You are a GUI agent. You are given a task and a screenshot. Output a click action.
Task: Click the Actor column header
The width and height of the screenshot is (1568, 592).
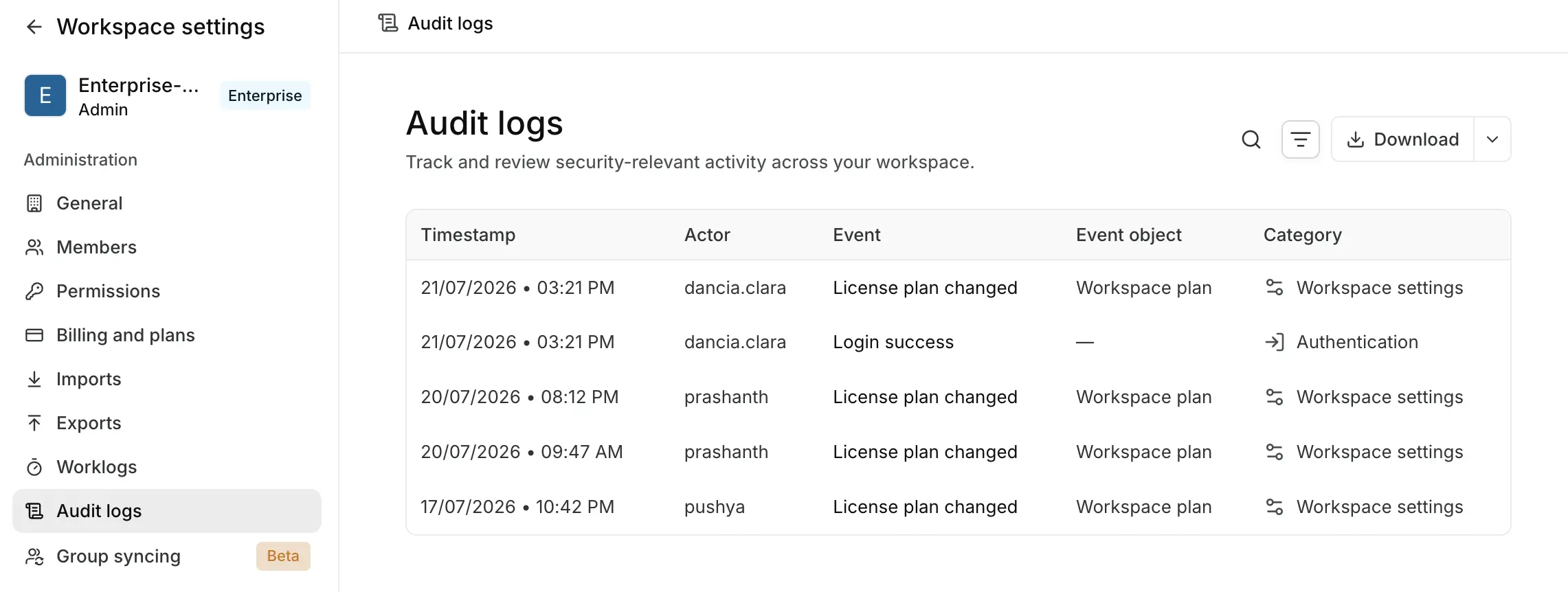707,235
